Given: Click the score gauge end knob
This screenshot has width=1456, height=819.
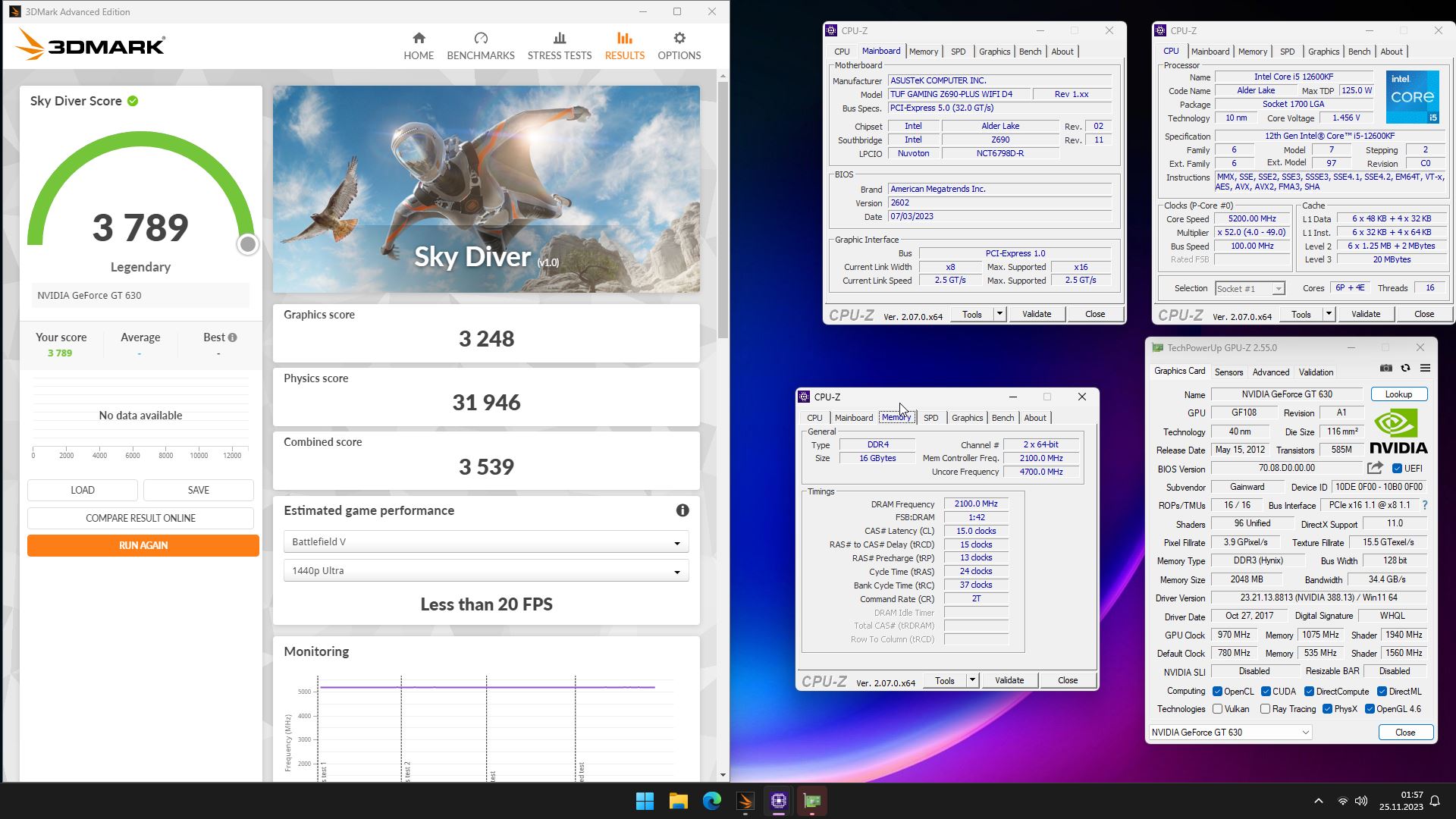Looking at the screenshot, I should (x=247, y=244).
